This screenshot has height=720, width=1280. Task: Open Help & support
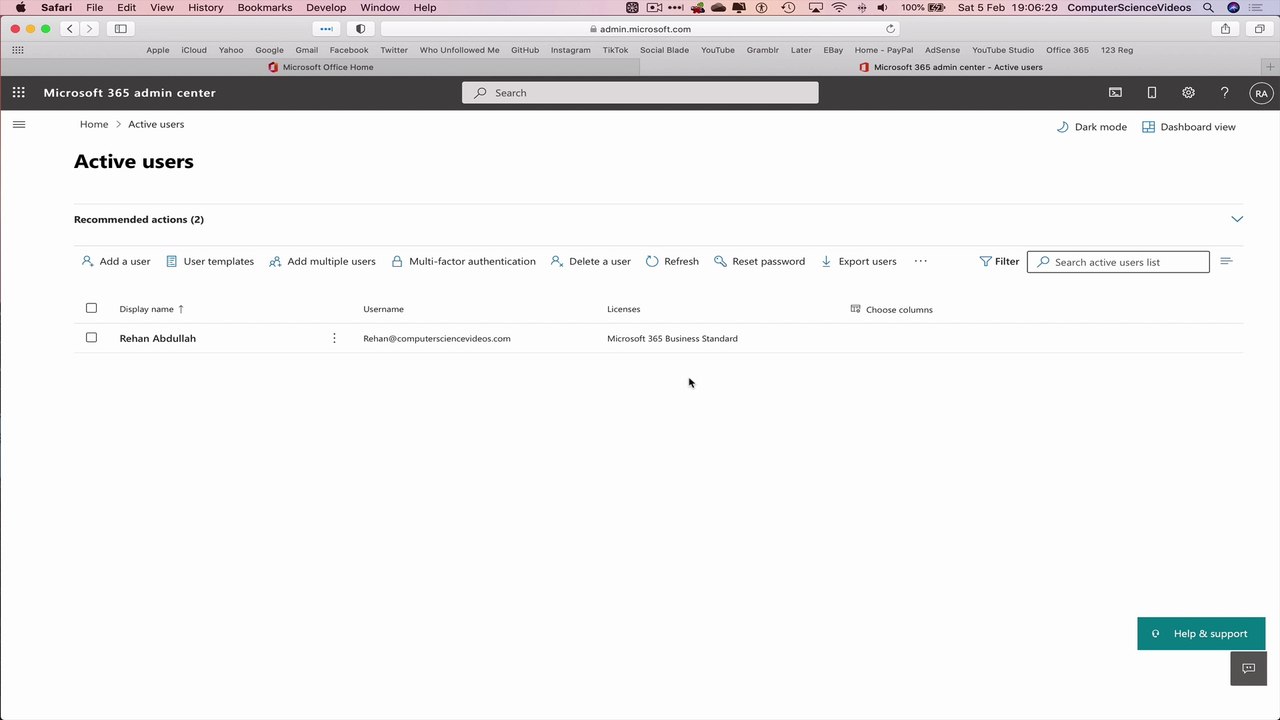[1201, 634]
